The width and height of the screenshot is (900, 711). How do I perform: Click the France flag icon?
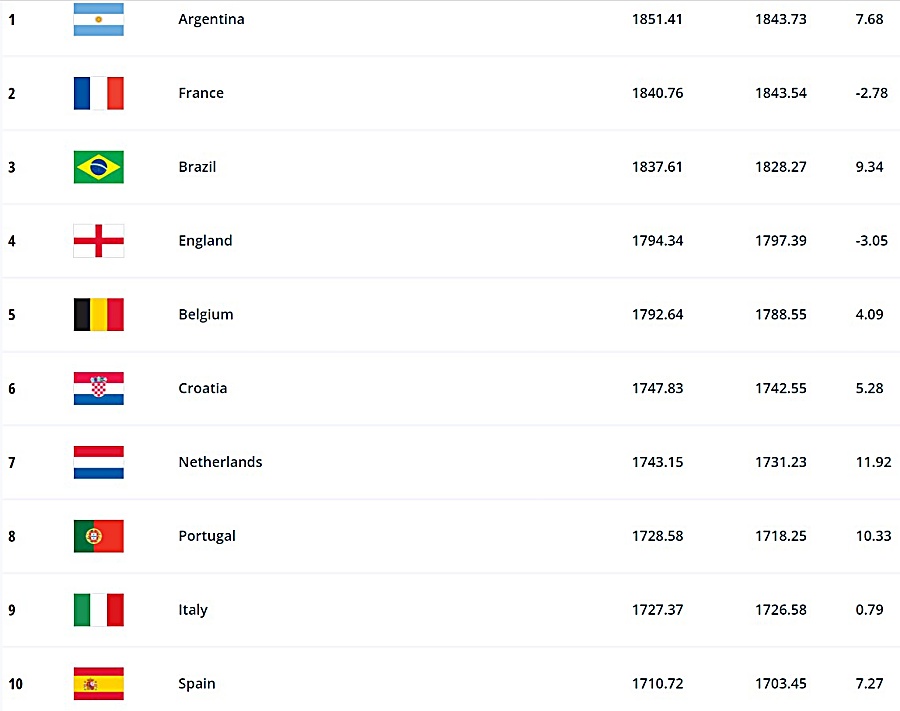point(99,93)
